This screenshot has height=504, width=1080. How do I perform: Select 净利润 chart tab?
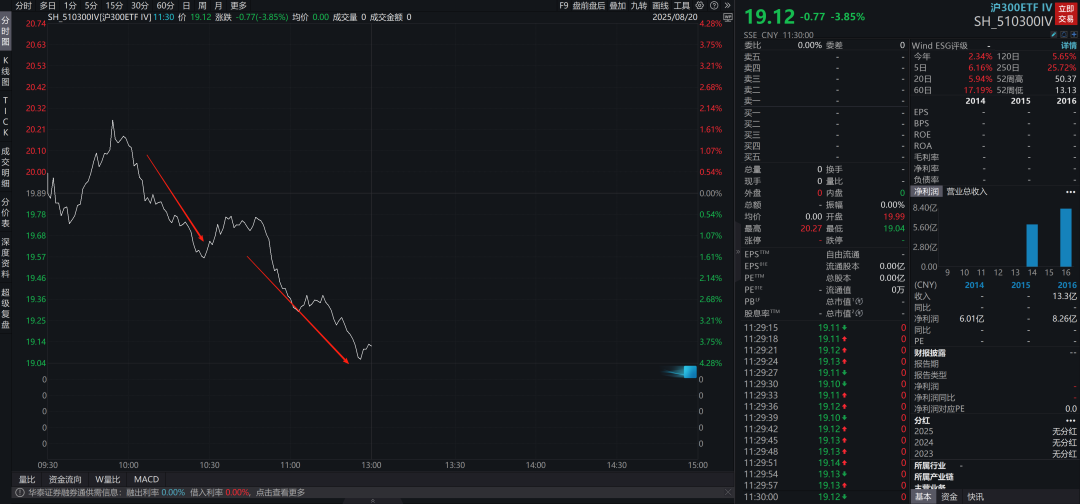coord(926,191)
